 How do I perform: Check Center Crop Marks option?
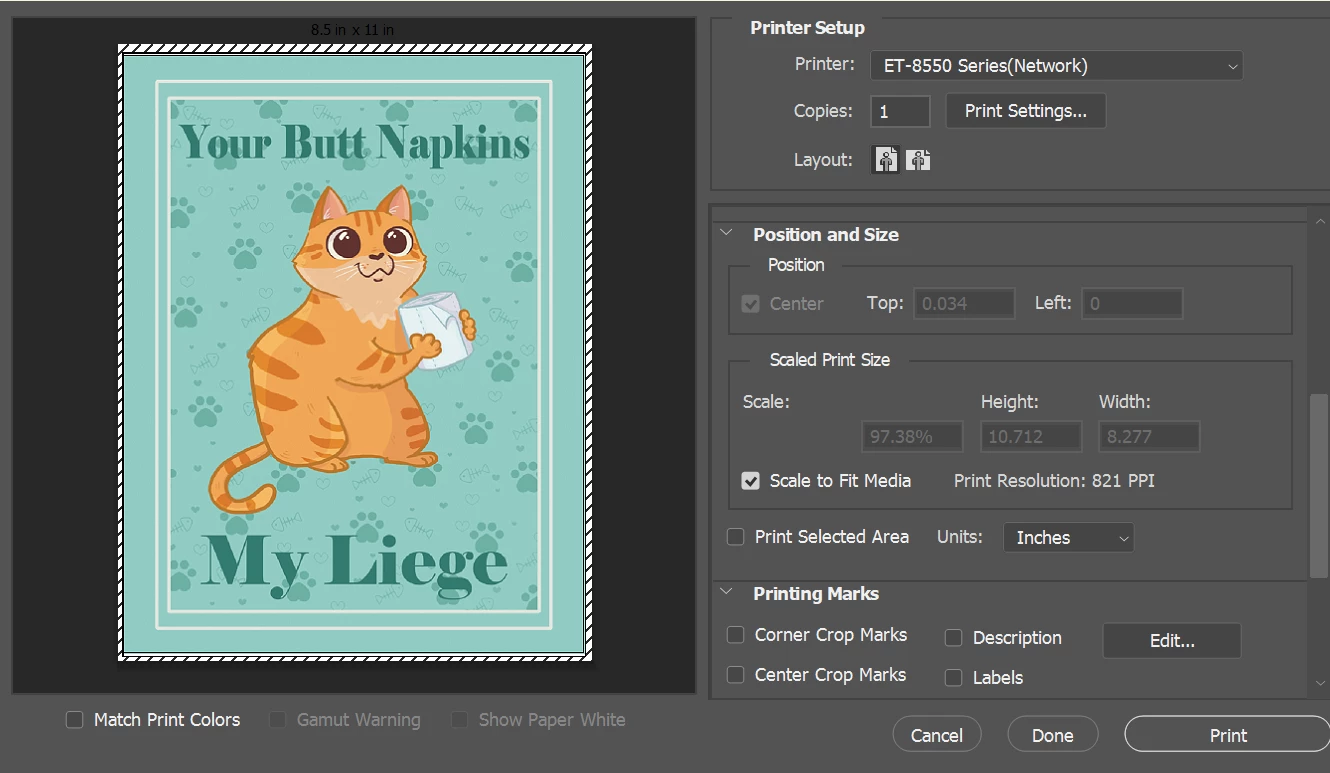click(x=736, y=675)
